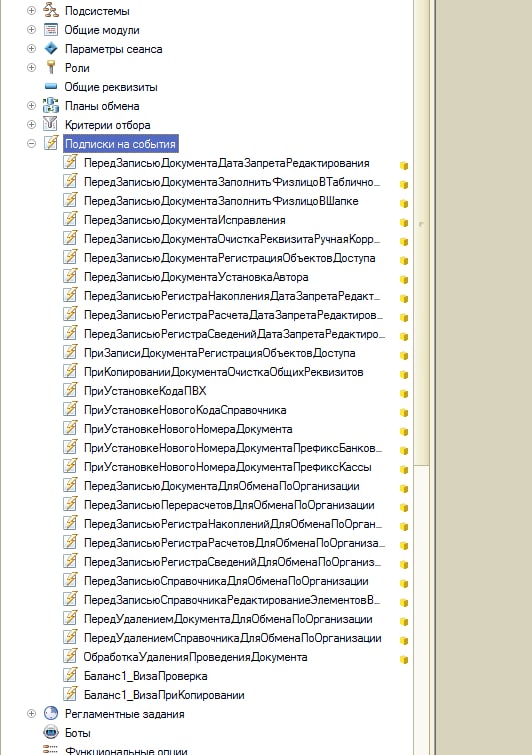This screenshot has width=532, height=755.
Task: Select the Подсистемы tree item
Action: (x=97, y=11)
